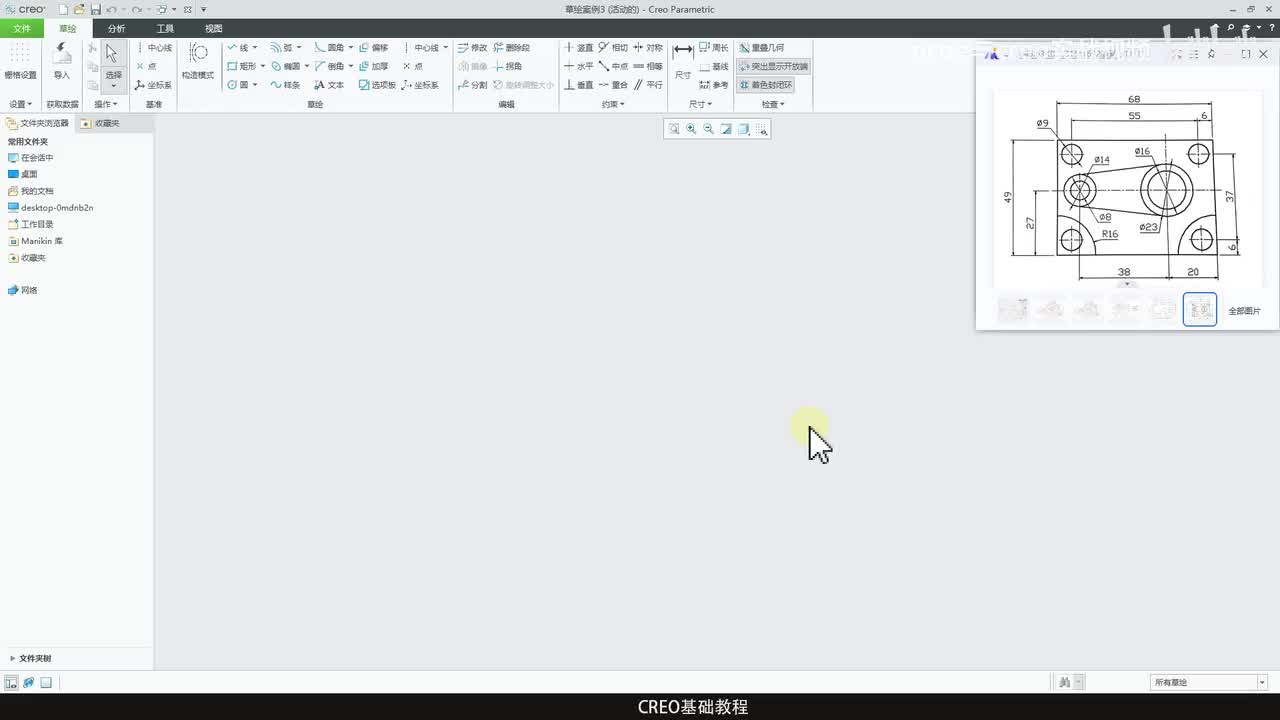Open Working Directory (工作目录)

(30, 224)
